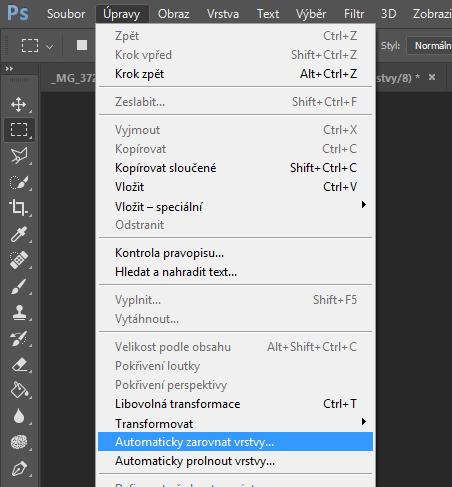
Task: Switch to the _MG_372 document tab
Action: 73,78
